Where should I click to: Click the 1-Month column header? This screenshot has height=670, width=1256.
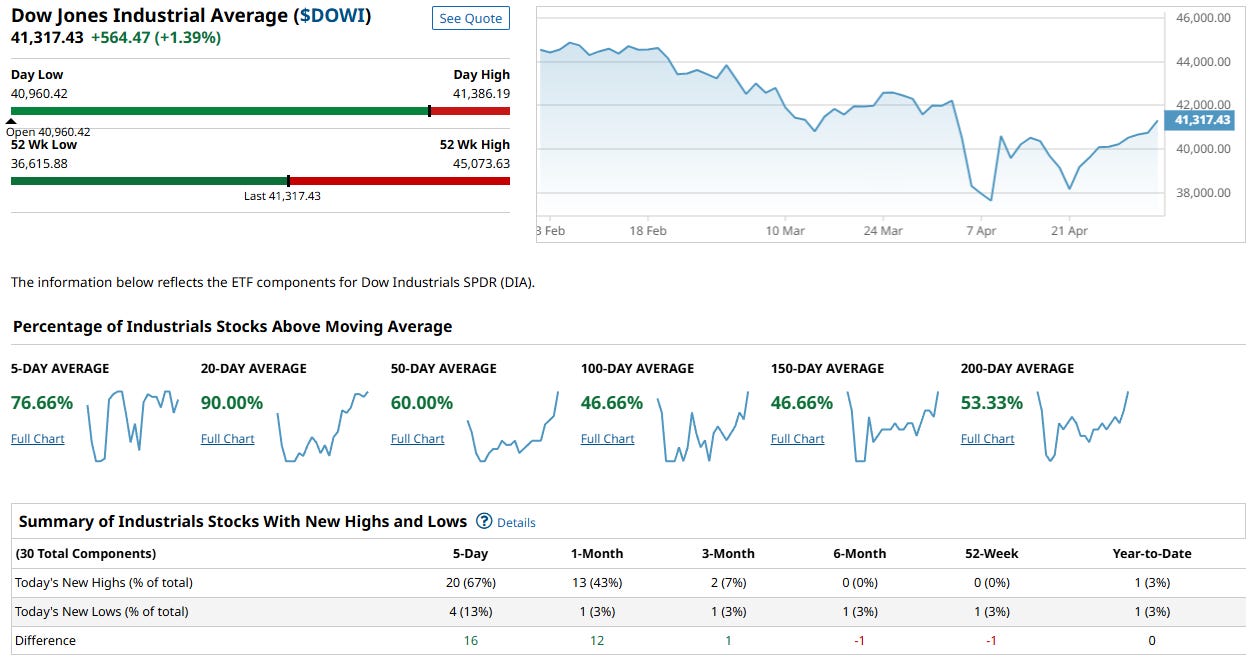point(597,553)
